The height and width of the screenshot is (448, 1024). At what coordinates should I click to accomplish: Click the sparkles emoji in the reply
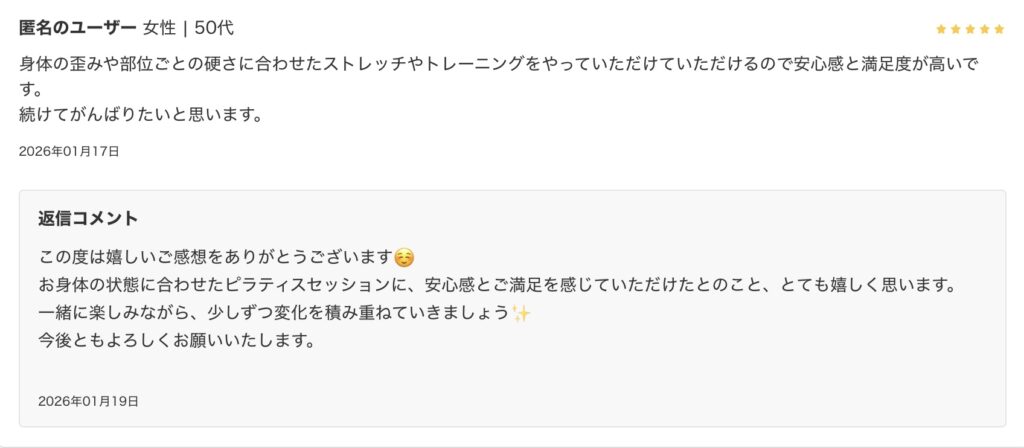click(520, 314)
